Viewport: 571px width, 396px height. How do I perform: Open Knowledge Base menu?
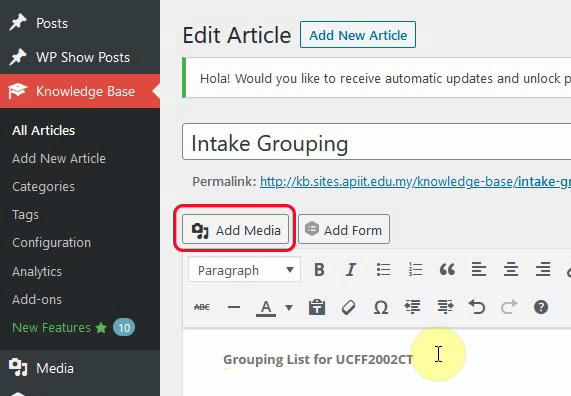pos(80,91)
